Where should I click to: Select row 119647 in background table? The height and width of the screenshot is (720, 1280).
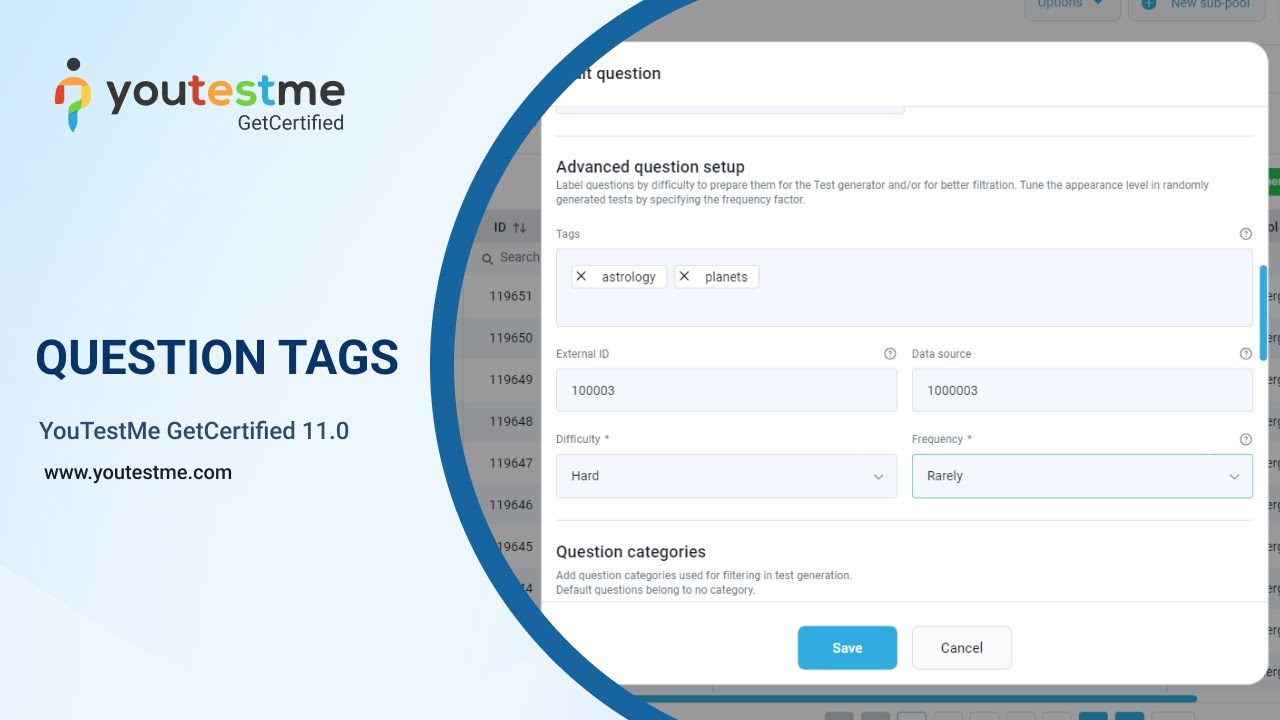510,464
